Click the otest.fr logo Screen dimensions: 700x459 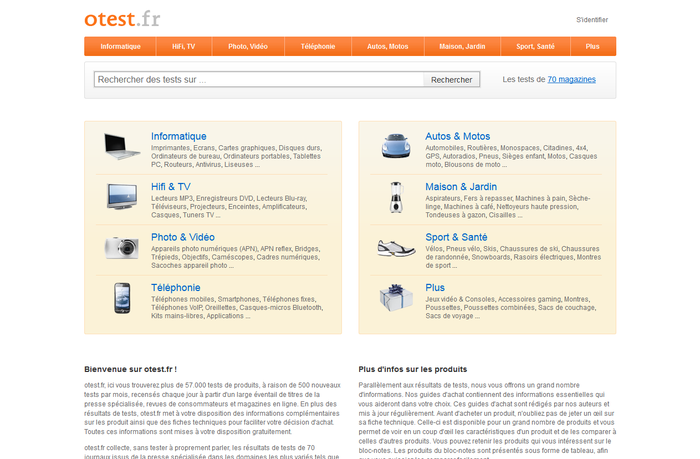[x=122, y=19]
